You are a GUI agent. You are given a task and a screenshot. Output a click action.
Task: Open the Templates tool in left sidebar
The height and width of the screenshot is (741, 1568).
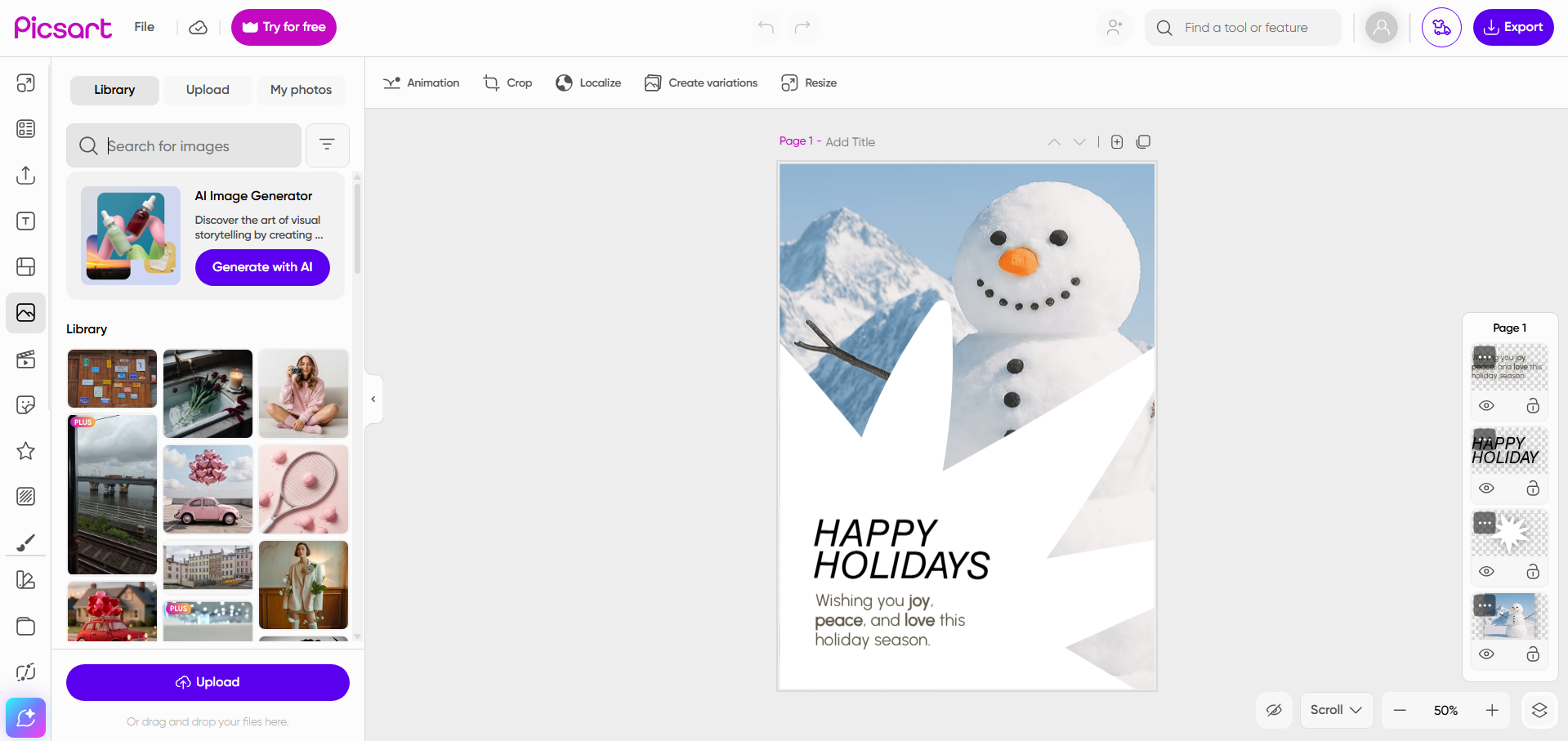26,129
